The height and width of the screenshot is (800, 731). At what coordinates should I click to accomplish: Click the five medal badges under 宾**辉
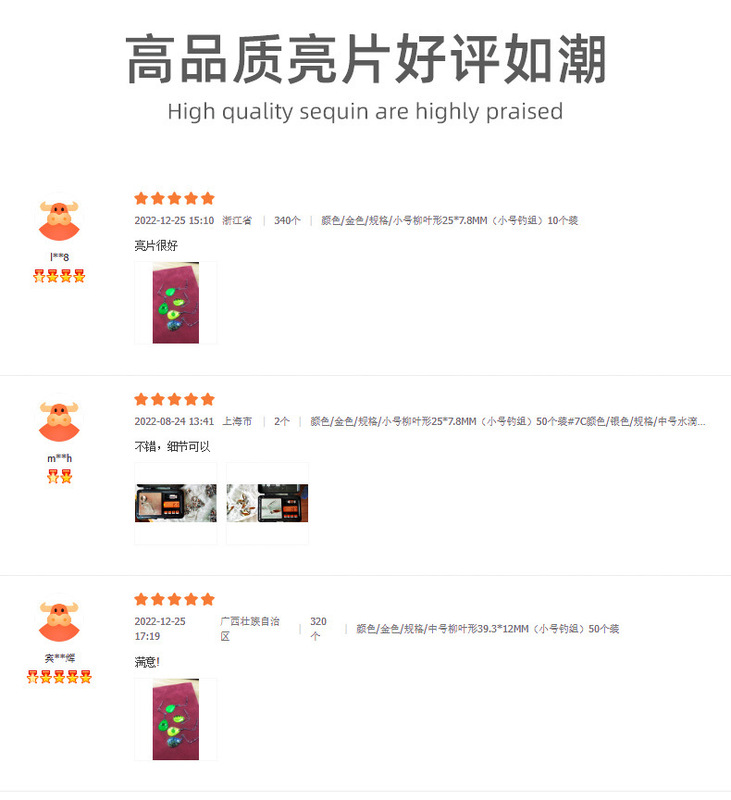[x=59, y=677]
